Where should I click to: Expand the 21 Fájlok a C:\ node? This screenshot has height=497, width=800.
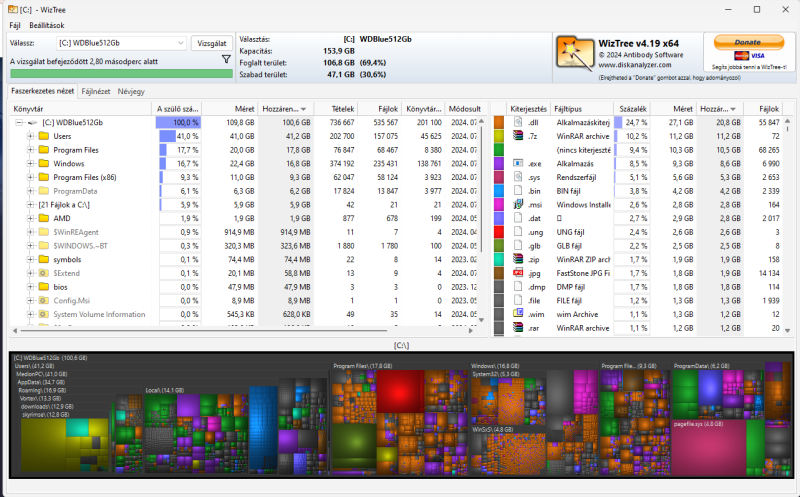tap(31, 205)
